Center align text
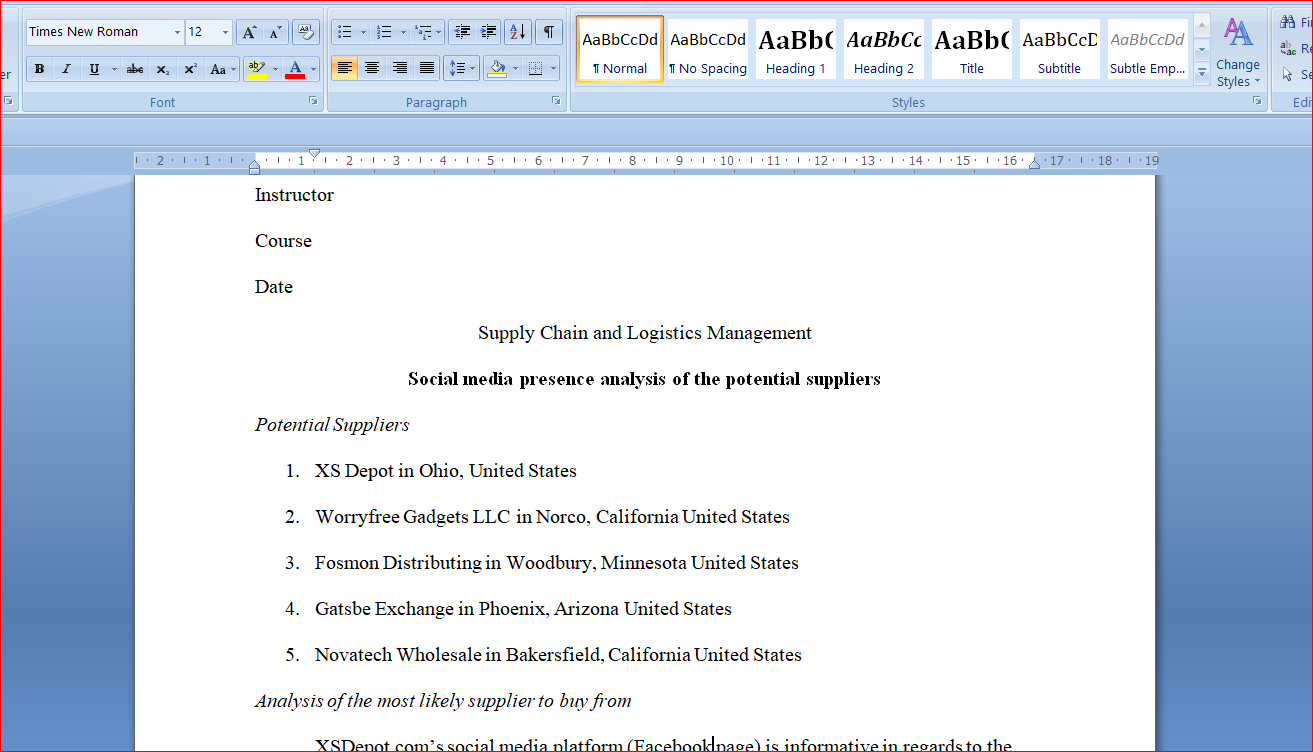 coord(372,68)
